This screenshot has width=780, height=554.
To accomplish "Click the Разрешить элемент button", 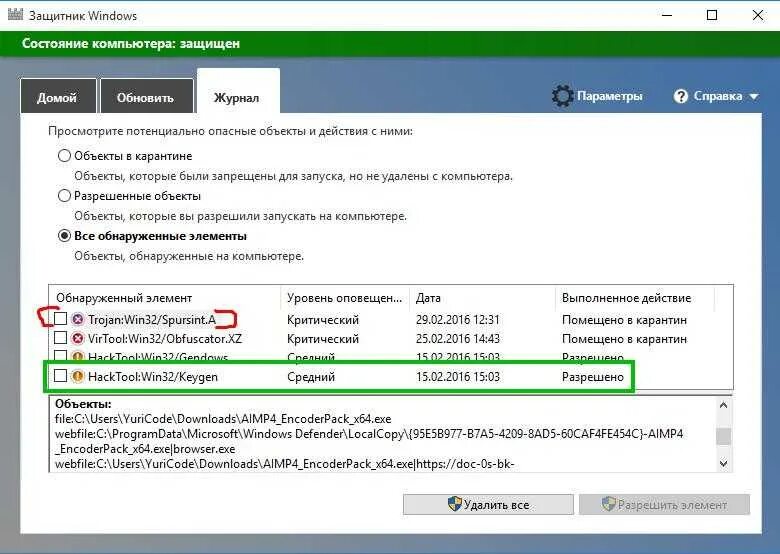I will click(x=664, y=505).
